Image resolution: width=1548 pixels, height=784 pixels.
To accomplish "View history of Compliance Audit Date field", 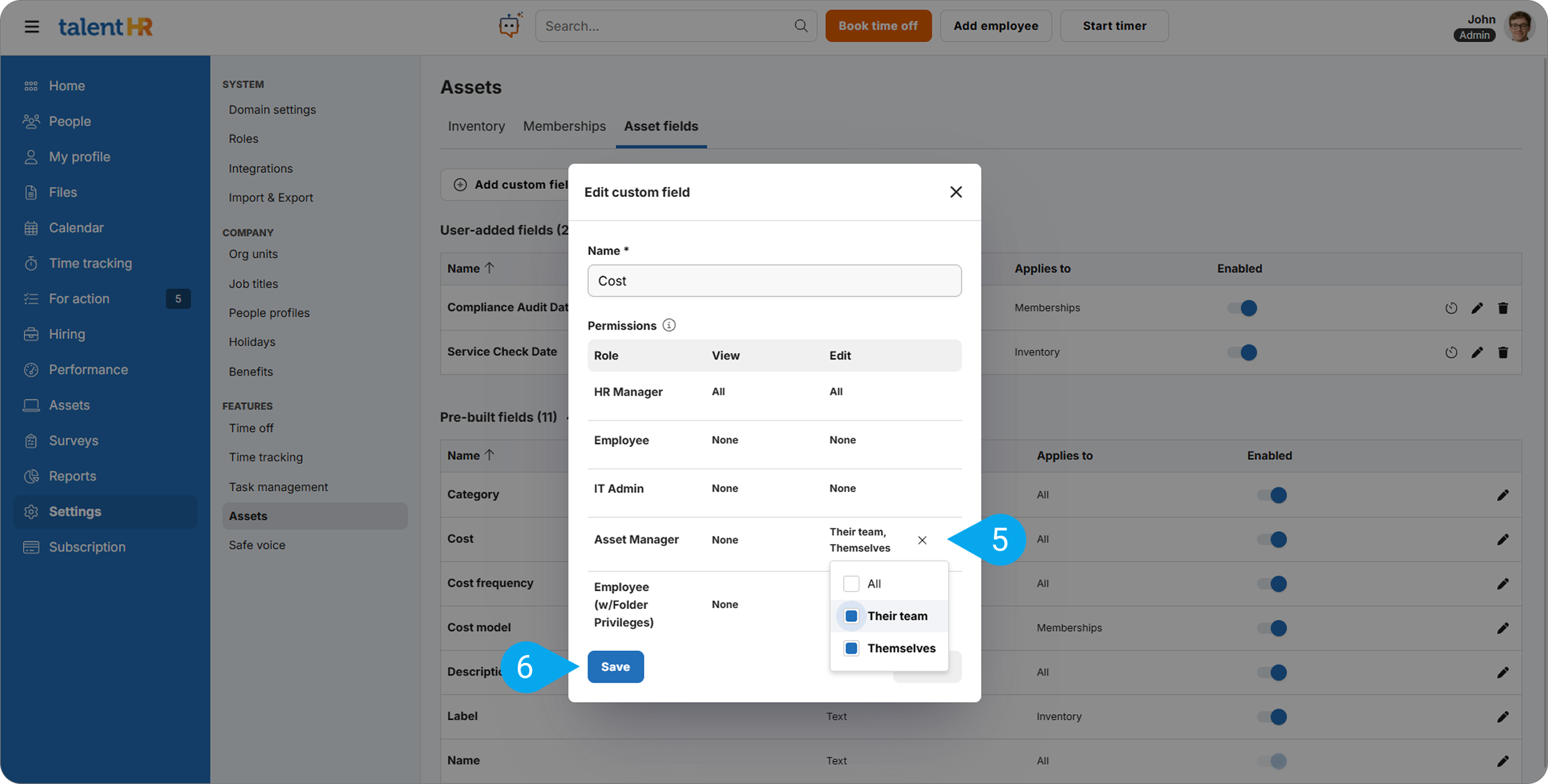I will pyautogui.click(x=1451, y=308).
